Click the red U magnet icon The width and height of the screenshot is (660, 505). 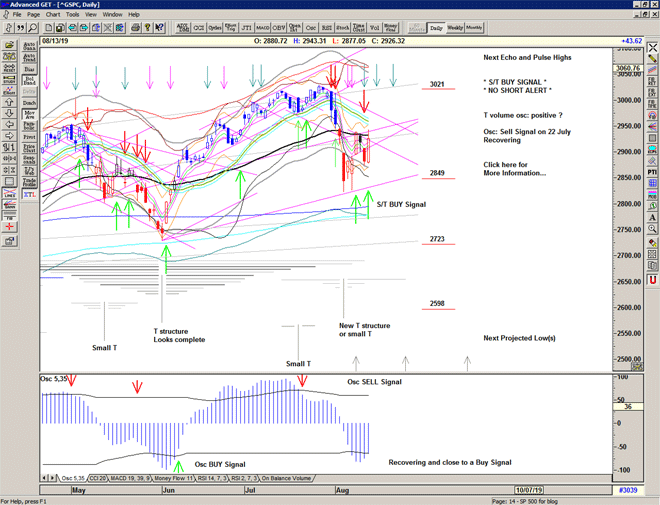tap(652, 279)
